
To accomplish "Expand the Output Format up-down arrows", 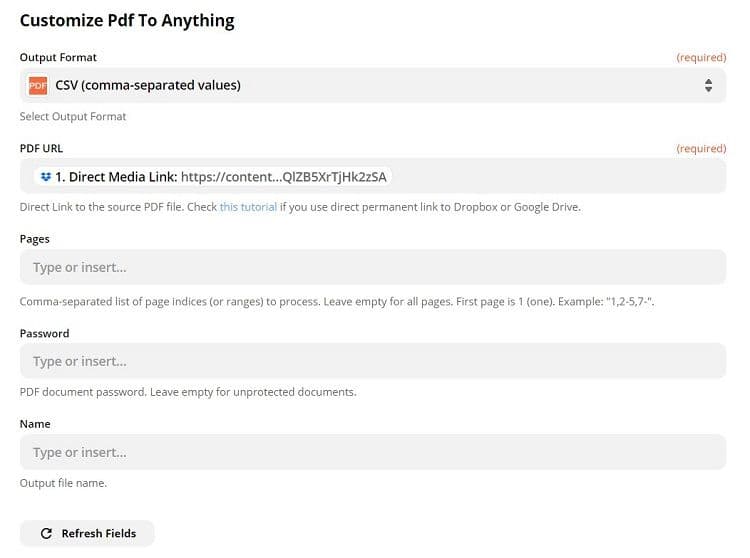I will (x=708, y=86).
